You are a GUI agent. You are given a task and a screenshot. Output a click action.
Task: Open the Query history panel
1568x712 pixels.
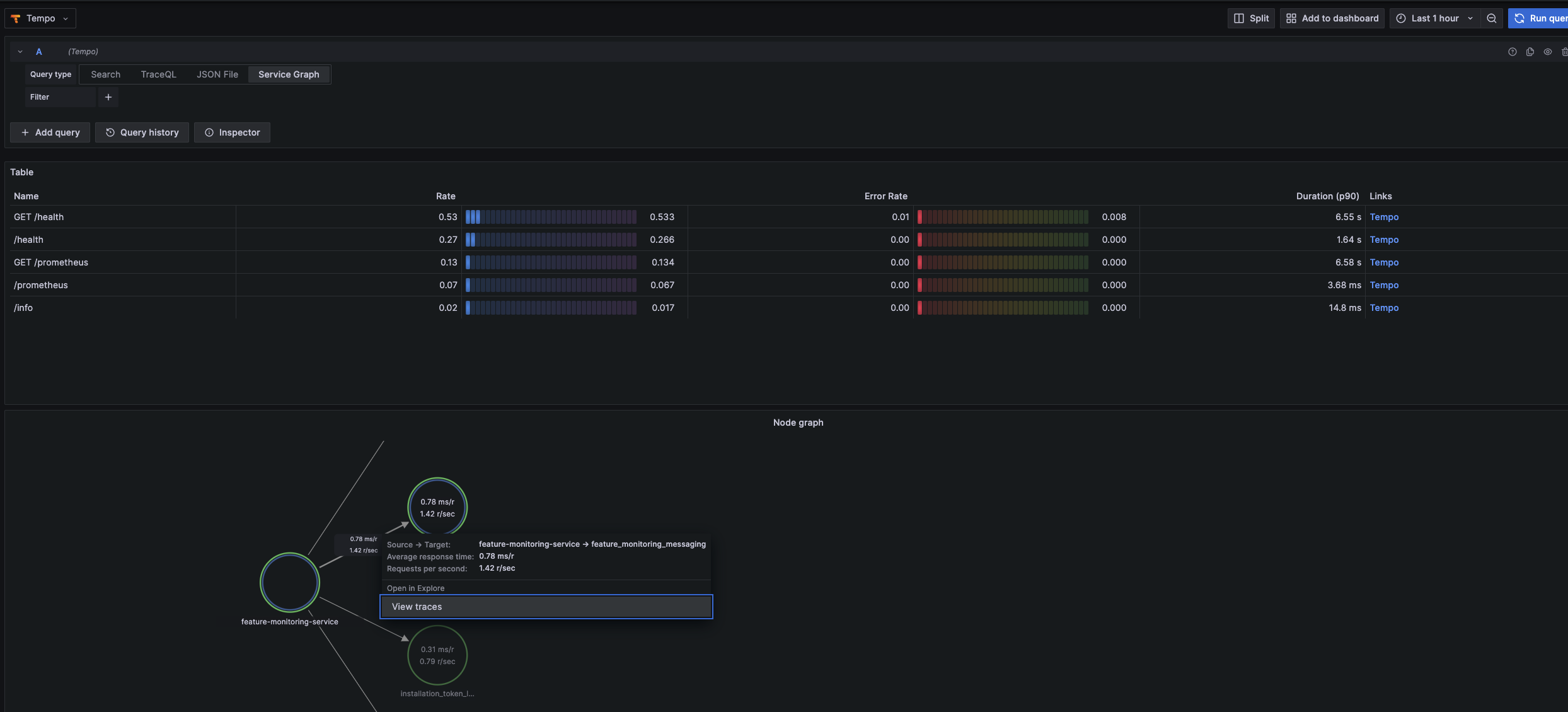tap(142, 132)
